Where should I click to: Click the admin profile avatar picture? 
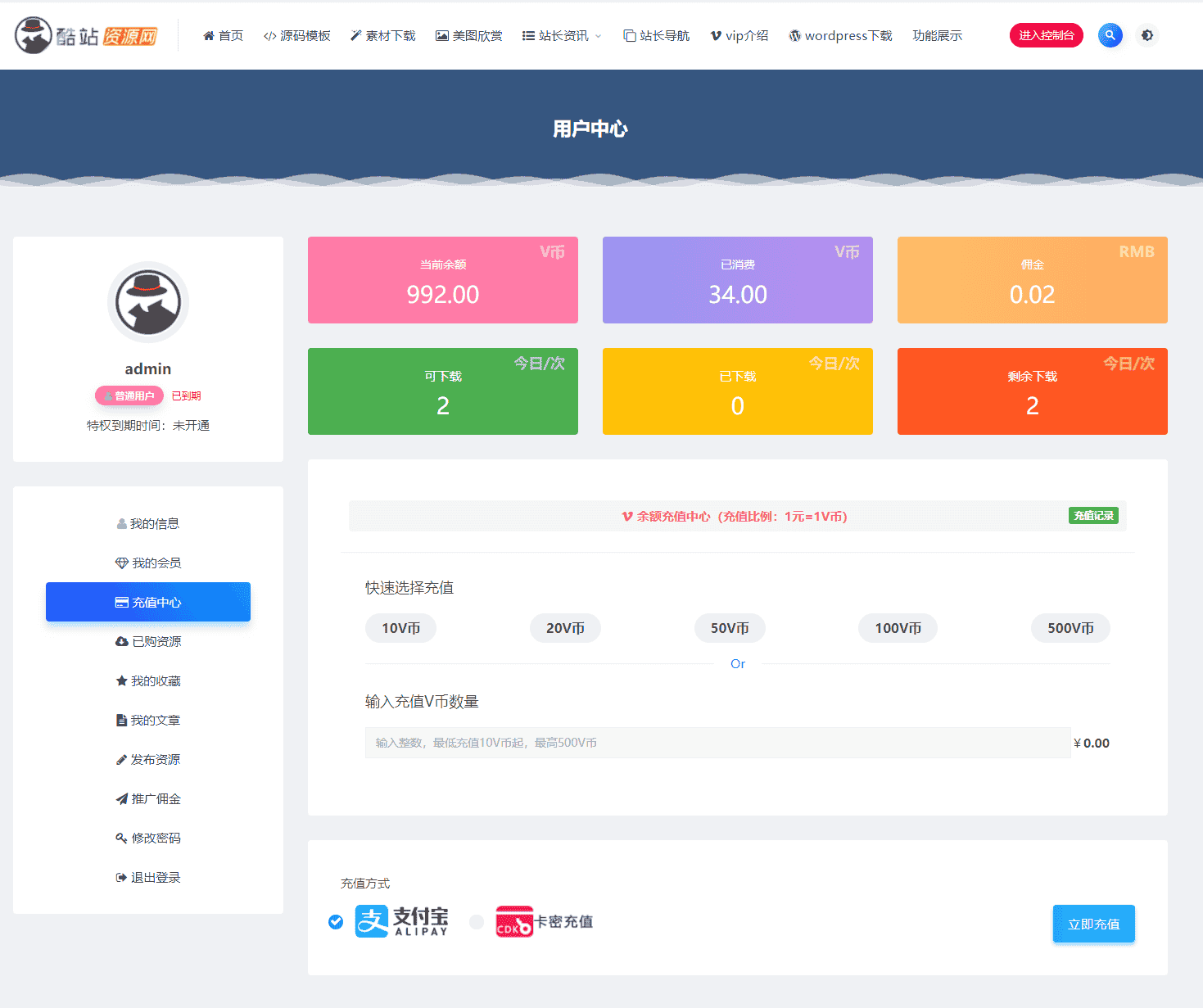pos(148,302)
